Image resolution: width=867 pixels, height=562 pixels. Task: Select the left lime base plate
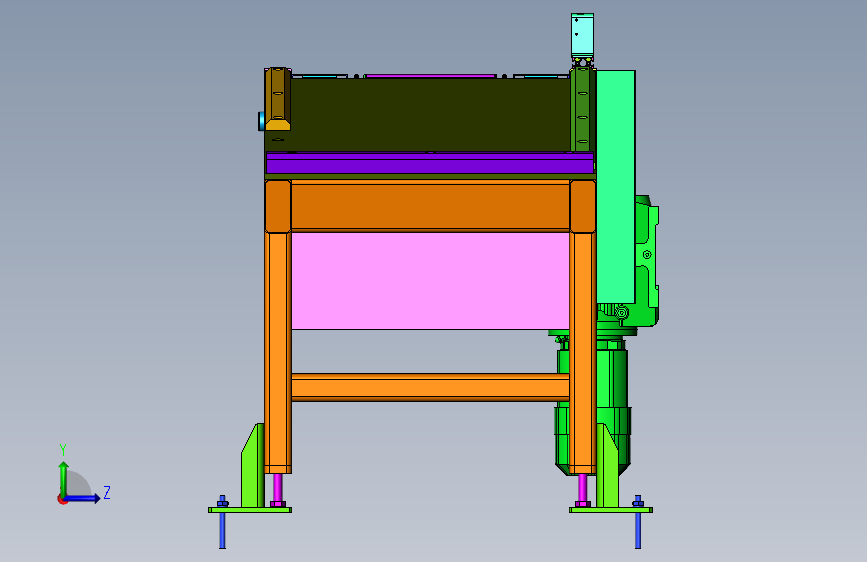pyautogui.click(x=250, y=510)
